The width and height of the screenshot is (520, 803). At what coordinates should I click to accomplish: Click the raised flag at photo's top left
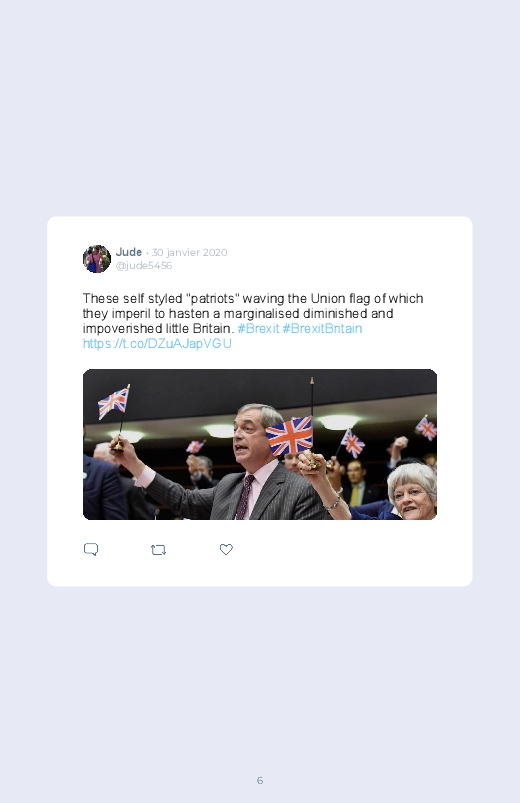point(114,402)
